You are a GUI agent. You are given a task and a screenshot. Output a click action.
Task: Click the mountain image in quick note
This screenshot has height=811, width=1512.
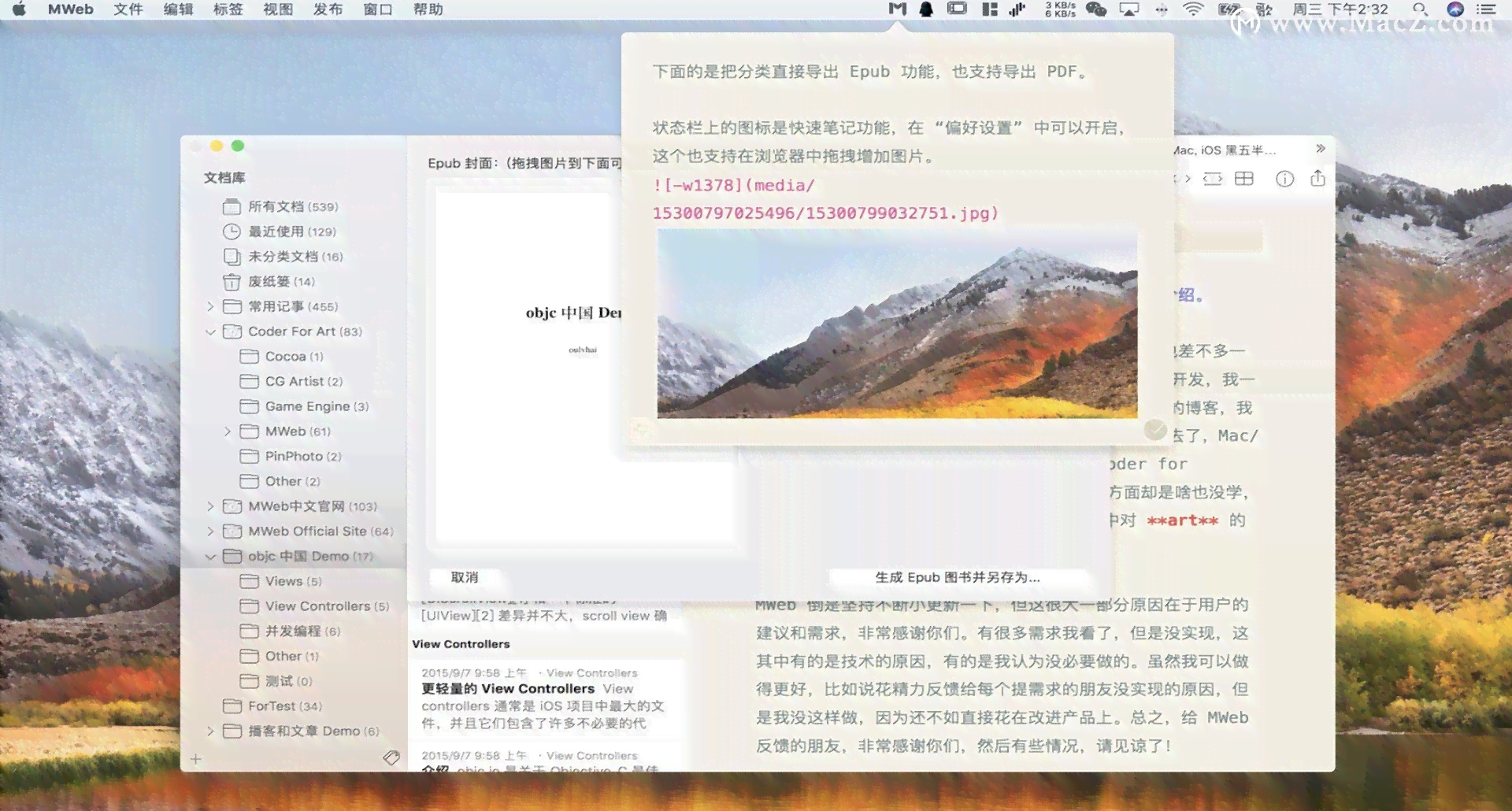click(x=897, y=324)
